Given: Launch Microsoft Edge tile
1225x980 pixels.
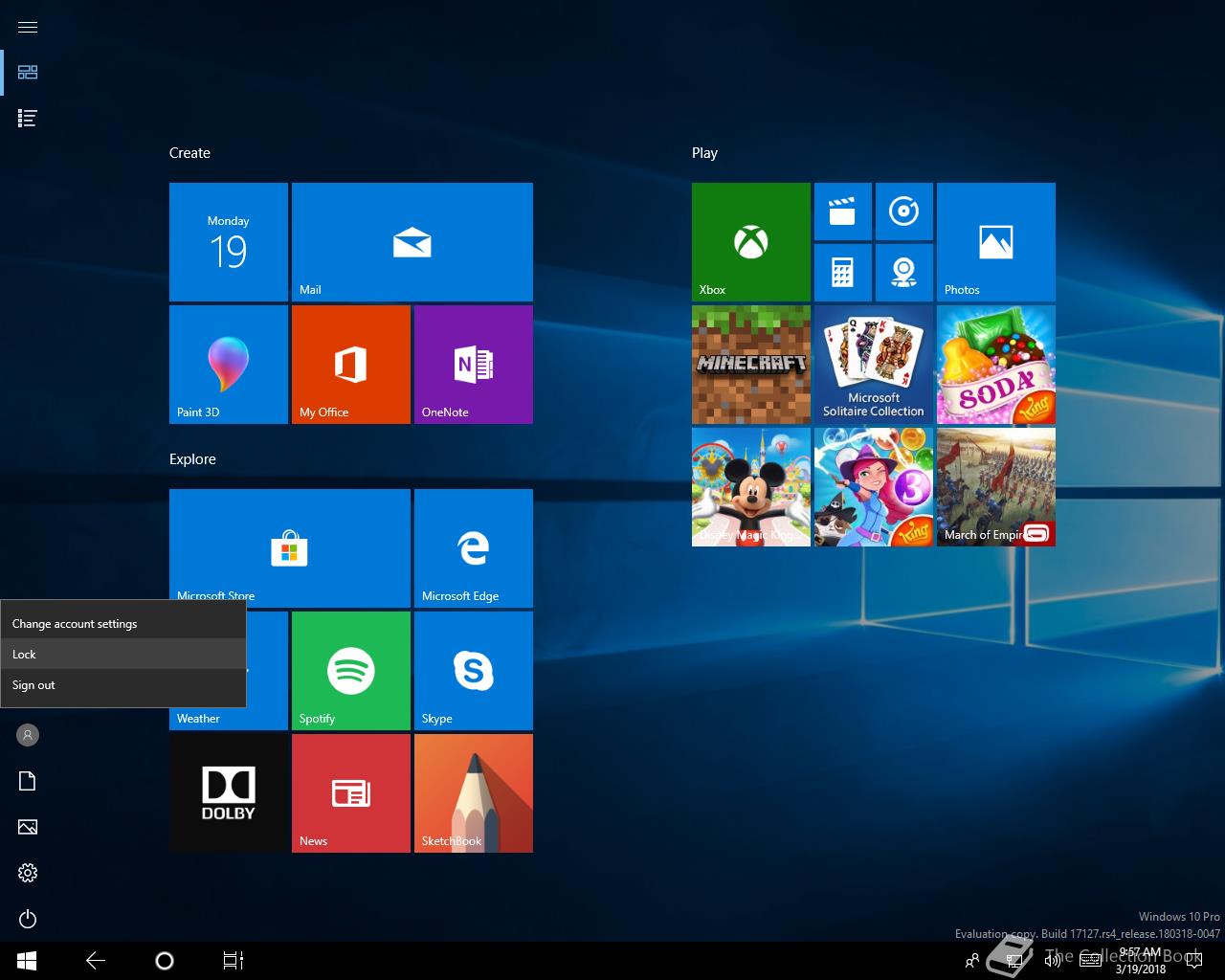Looking at the screenshot, I should tap(474, 548).
